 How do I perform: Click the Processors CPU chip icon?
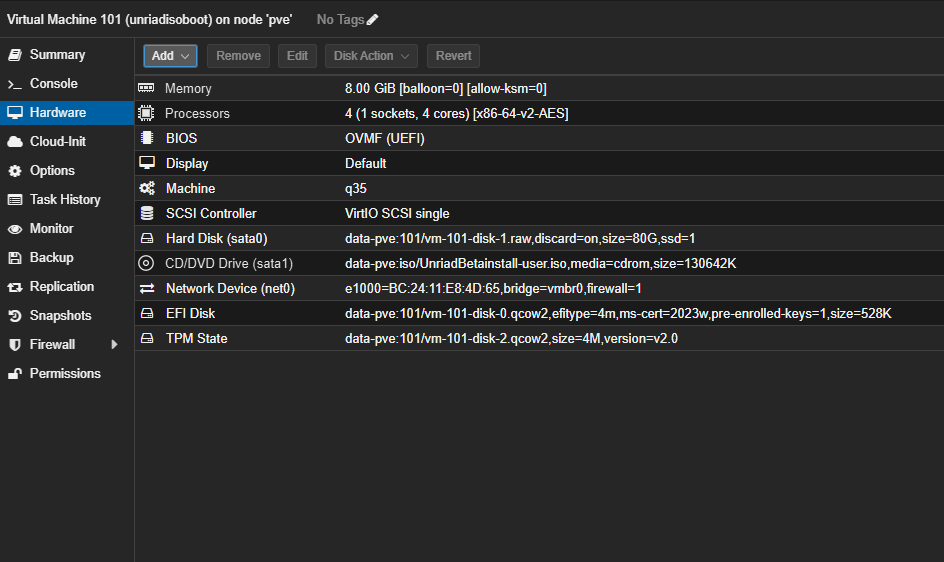(x=146, y=113)
